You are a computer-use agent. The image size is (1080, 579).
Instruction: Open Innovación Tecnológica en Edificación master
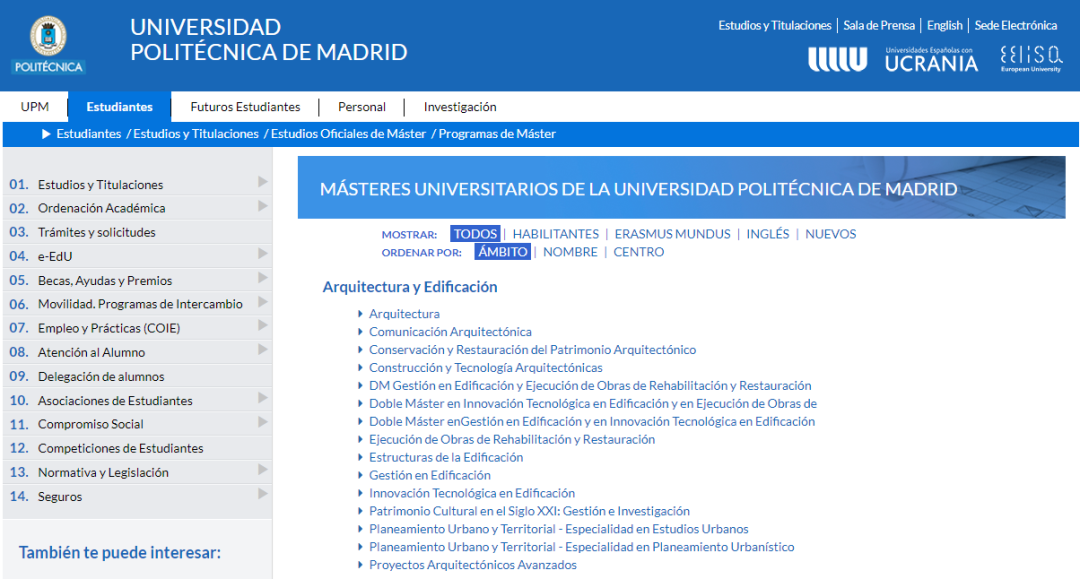(472, 493)
